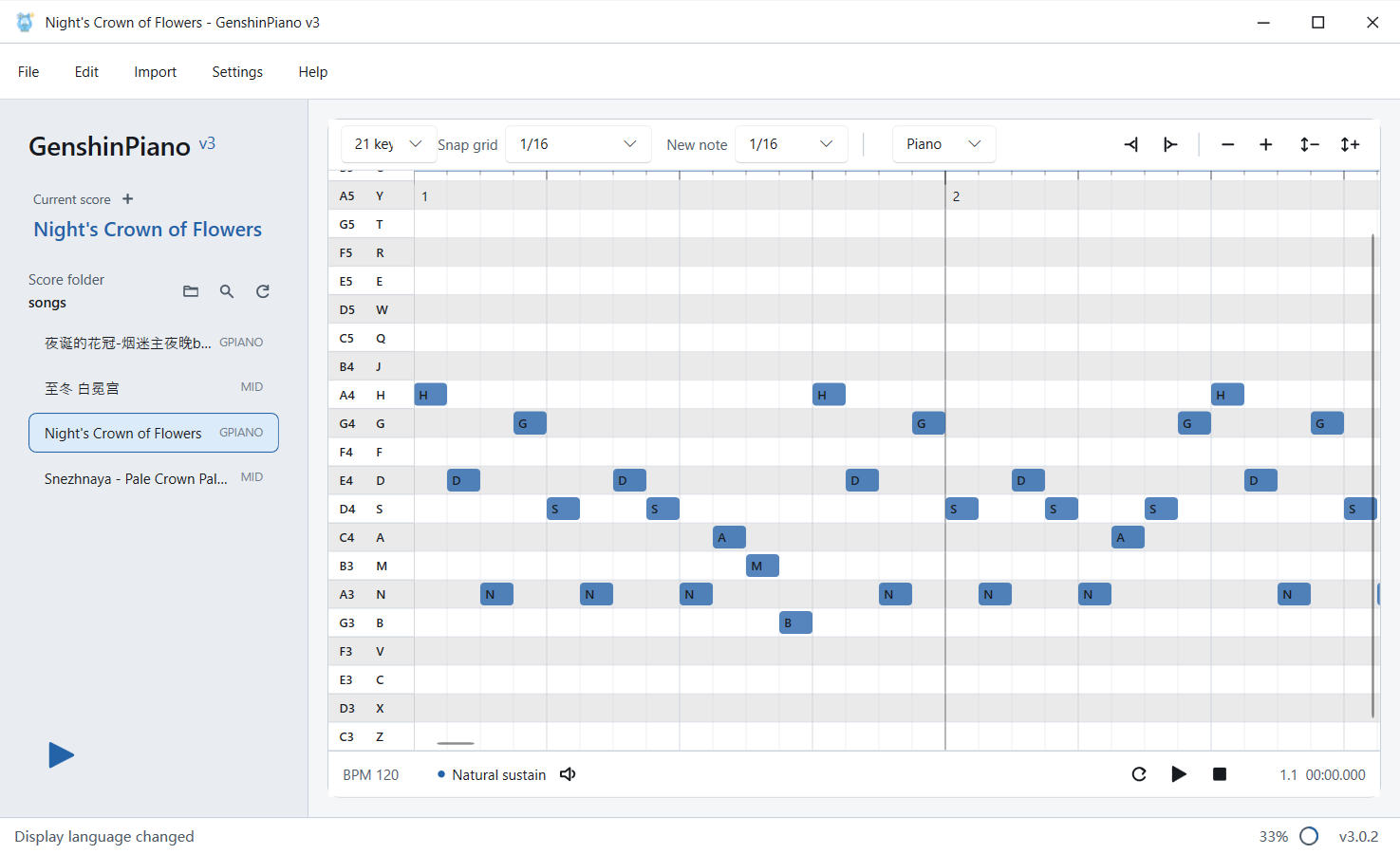
Task: Click the F3 V key row label
Action: coord(371,651)
